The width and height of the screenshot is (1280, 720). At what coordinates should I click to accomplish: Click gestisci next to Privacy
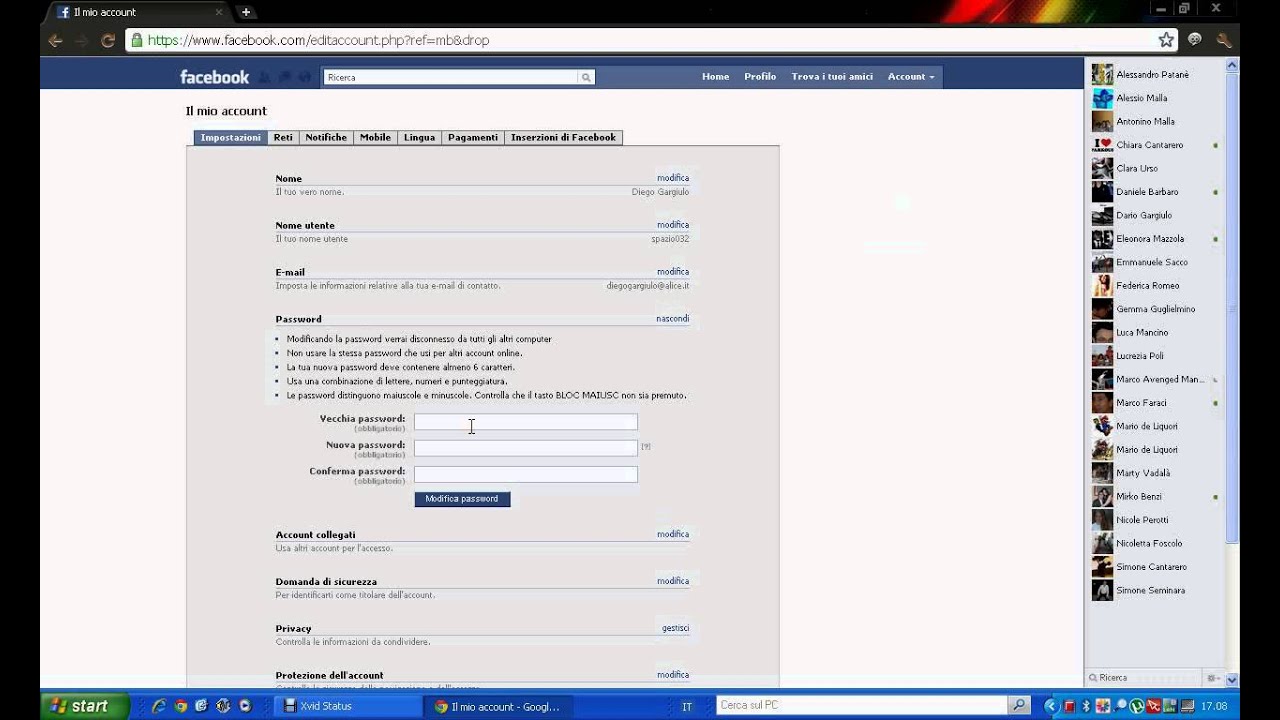(675, 628)
